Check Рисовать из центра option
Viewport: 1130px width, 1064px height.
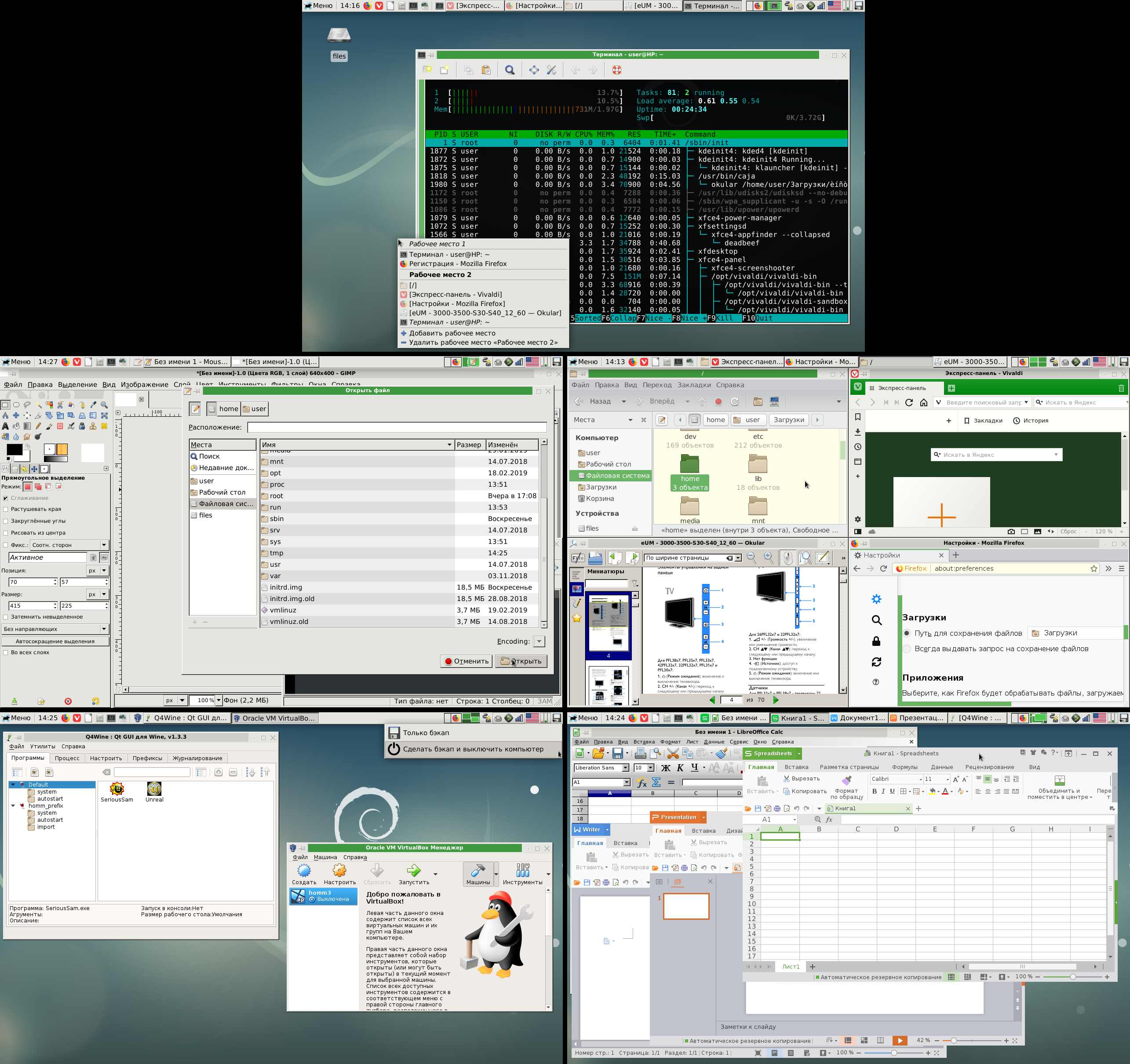(6, 533)
